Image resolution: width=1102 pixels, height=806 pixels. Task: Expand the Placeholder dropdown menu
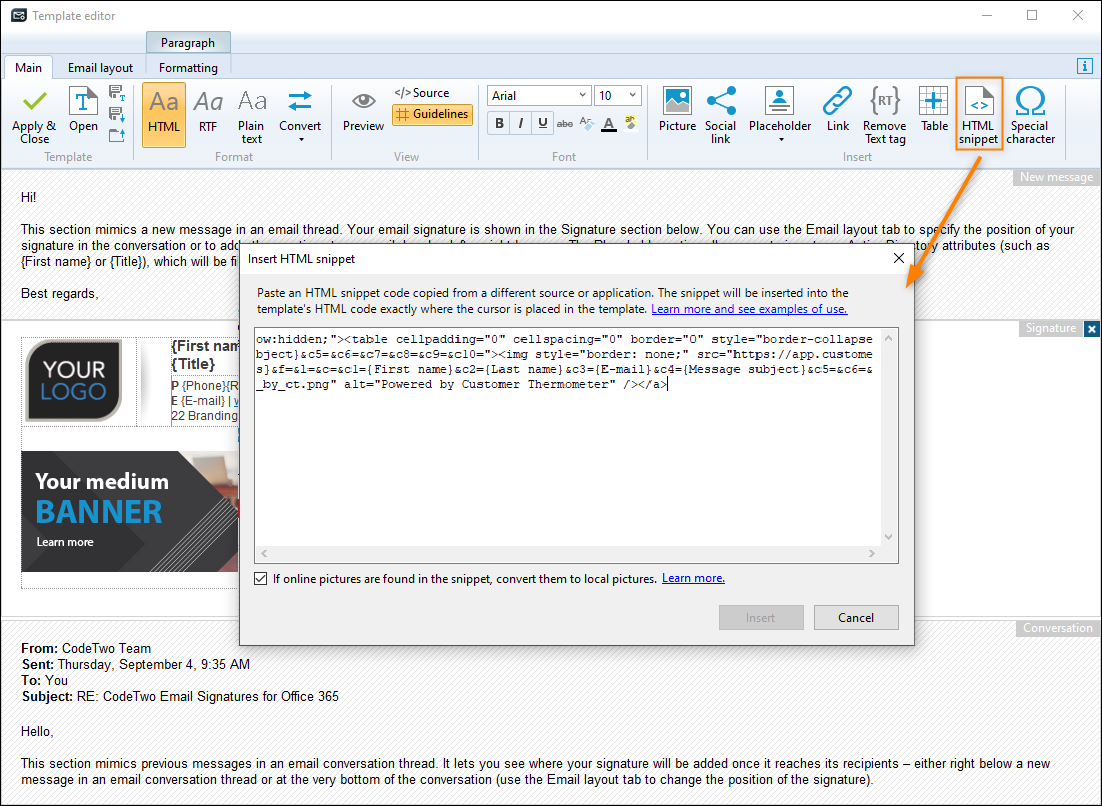[x=780, y=115]
